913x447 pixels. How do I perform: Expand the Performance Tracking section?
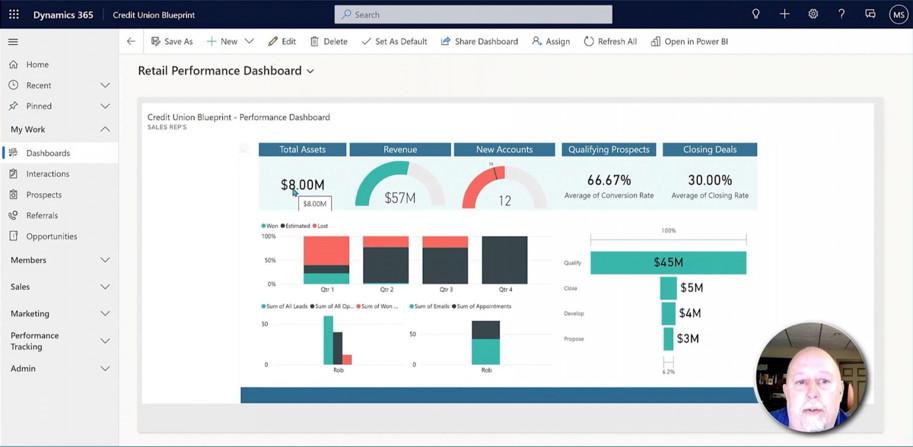[105, 341]
